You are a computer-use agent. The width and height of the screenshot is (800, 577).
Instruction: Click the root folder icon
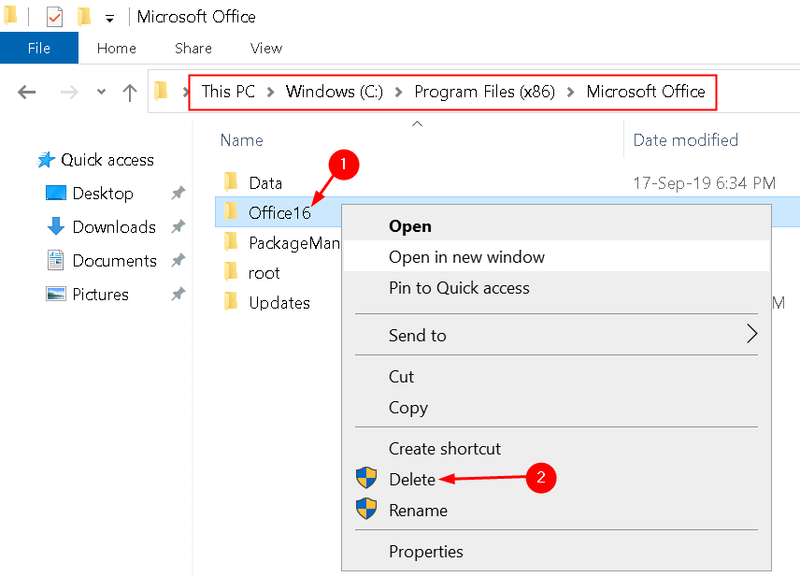pos(231,271)
